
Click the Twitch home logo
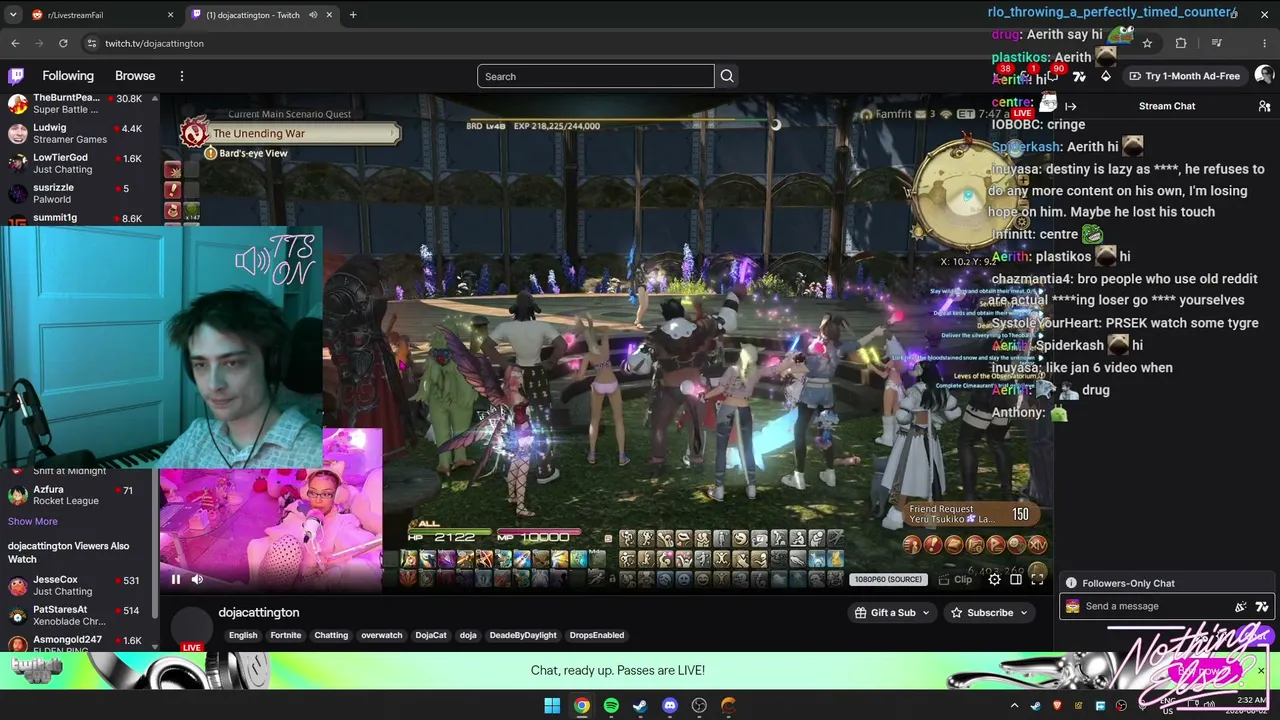tap(16, 76)
